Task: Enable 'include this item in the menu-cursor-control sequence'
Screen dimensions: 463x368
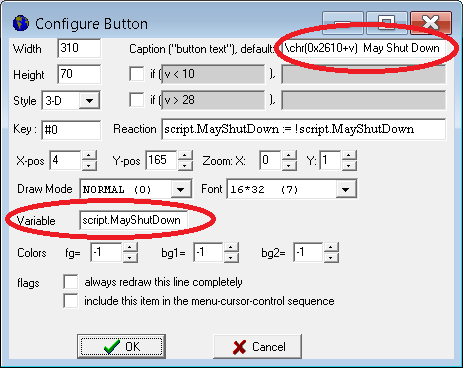Action: click(71, 301)
